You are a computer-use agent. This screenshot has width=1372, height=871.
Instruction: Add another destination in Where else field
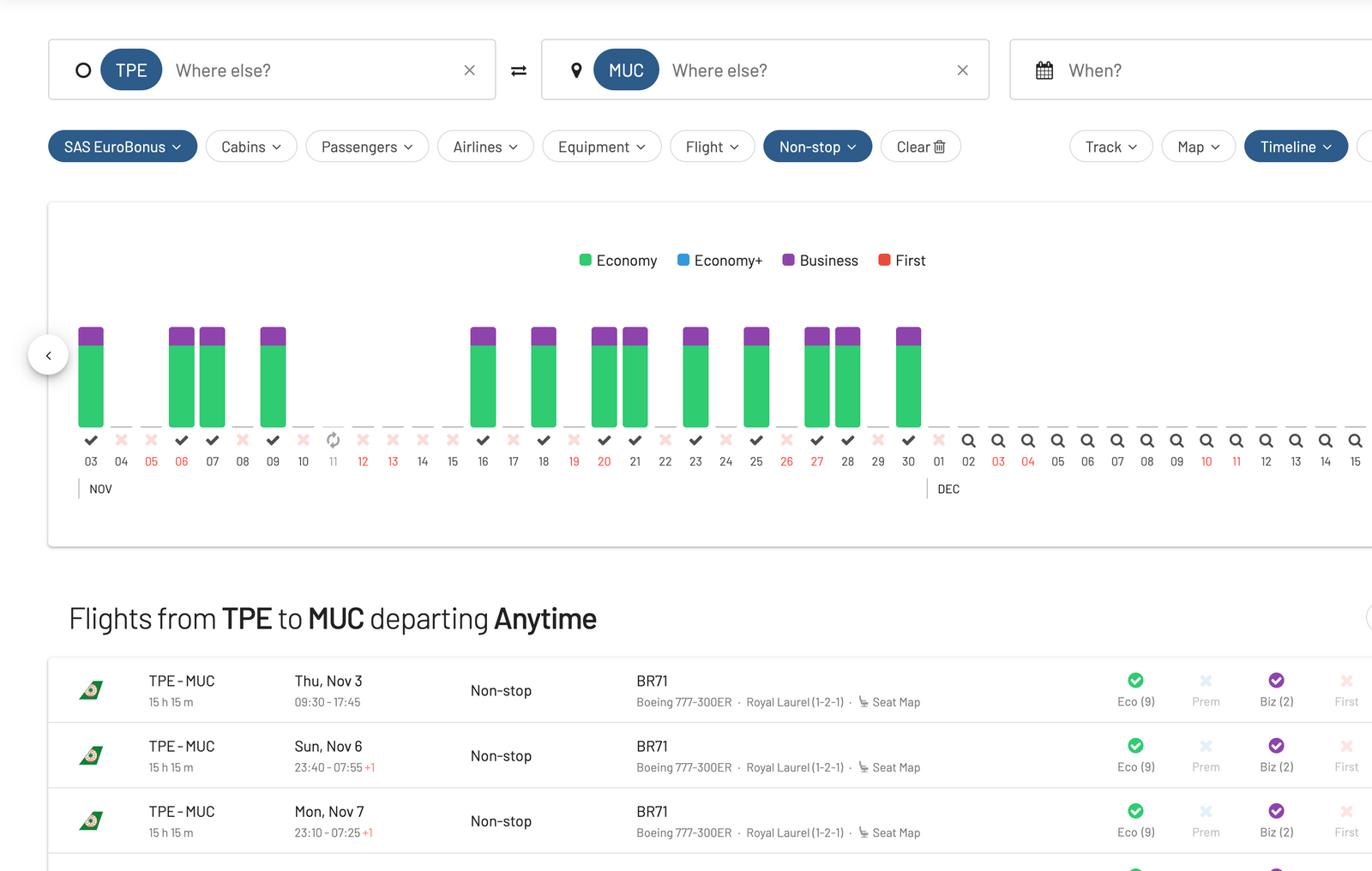tap(806, 70)
